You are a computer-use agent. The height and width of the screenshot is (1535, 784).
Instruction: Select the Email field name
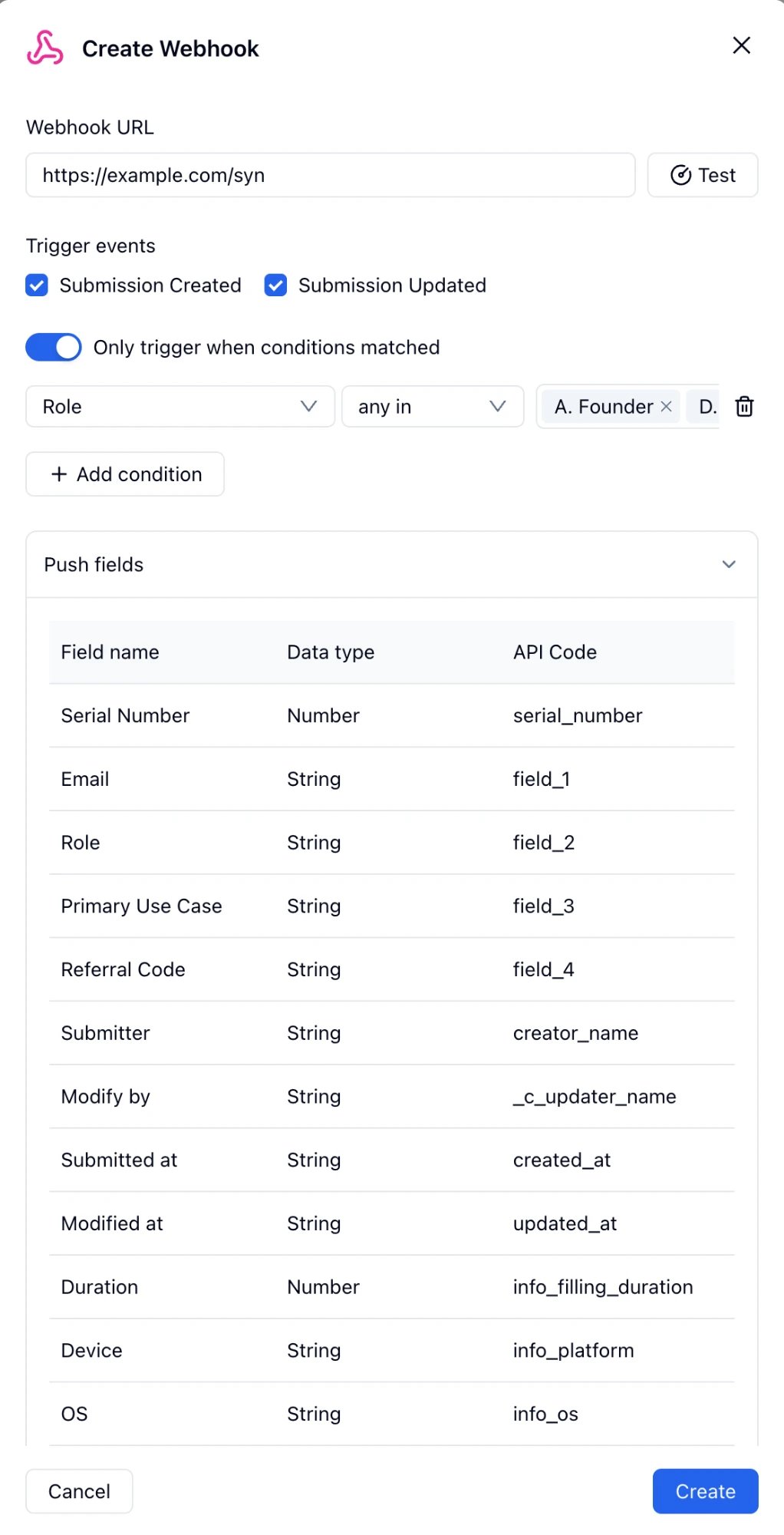85,779
